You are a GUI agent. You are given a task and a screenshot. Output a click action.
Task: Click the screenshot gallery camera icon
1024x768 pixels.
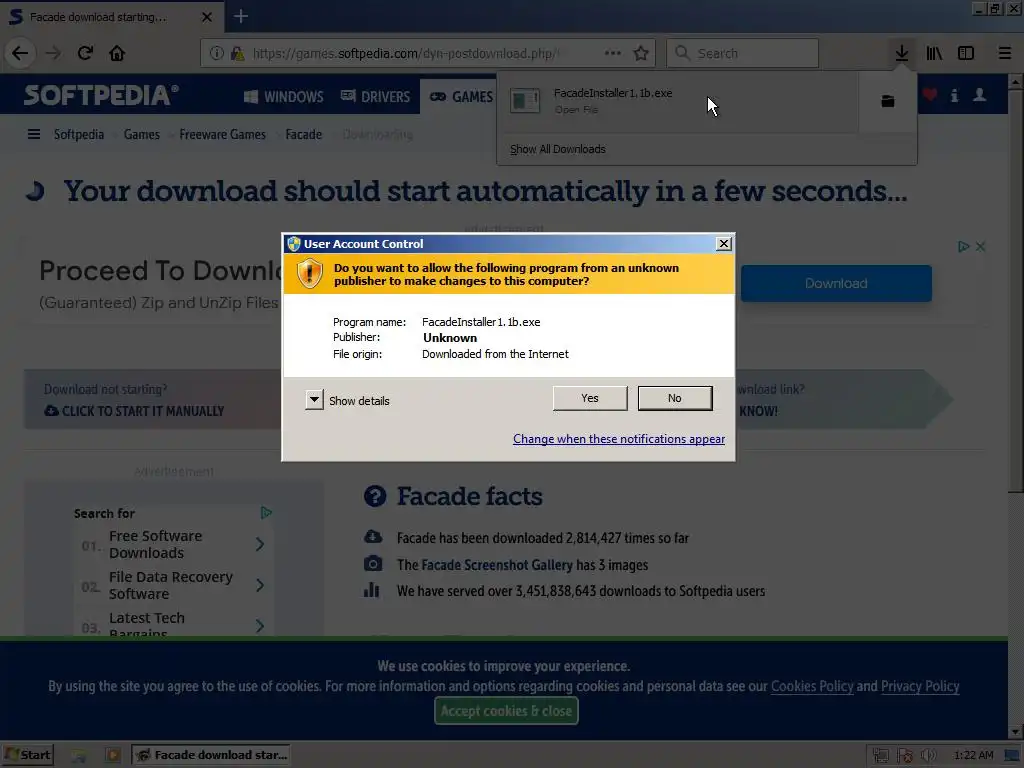372,564
